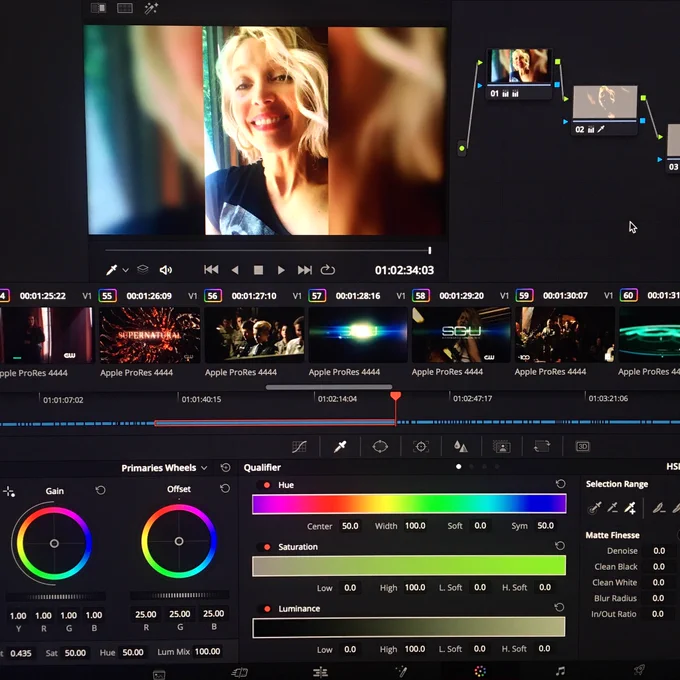Select the second Qualifier page dot
This screenshot has width=680, height=680.
[471, 467]
